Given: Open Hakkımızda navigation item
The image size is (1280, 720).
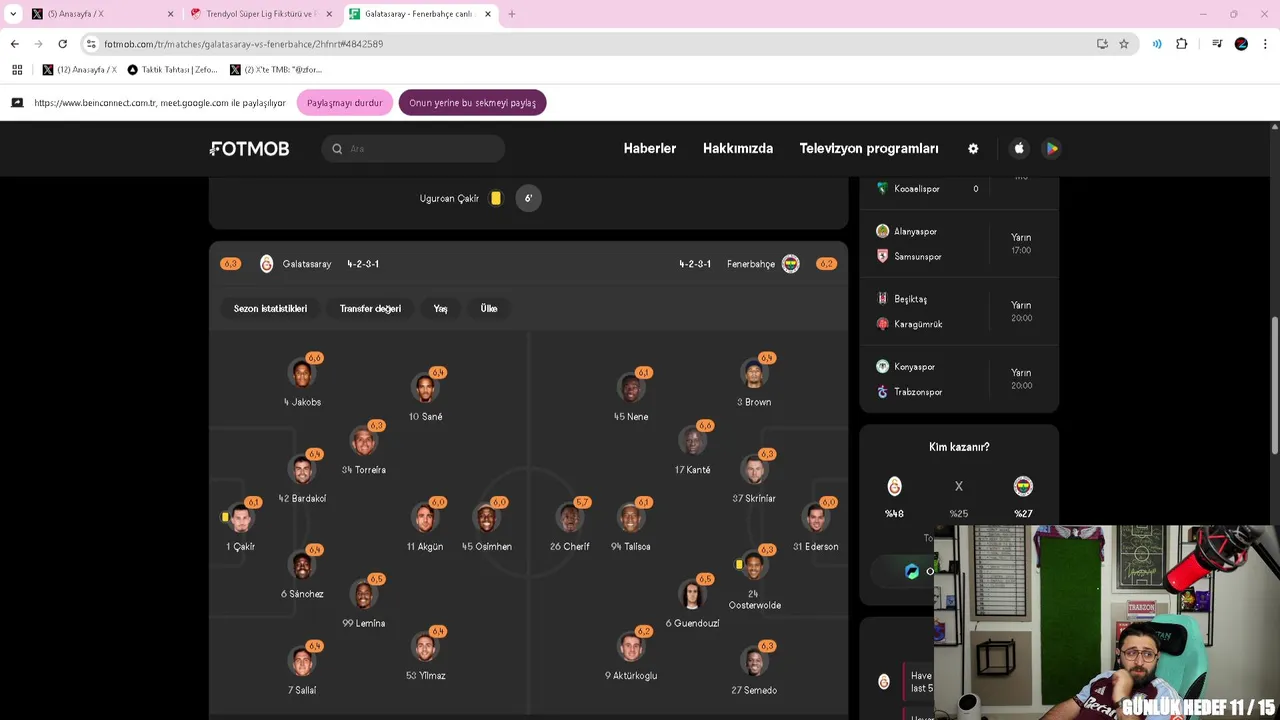Looking at the screenshot, I should tap(738, 148).
